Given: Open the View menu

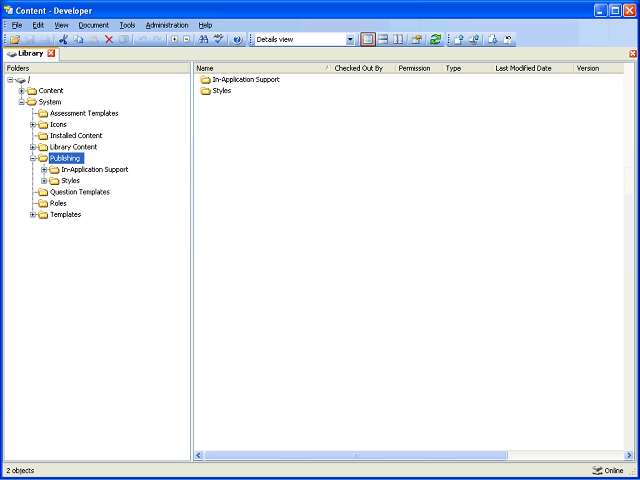Looking at the screenshot, I should [x=61, y=25].
